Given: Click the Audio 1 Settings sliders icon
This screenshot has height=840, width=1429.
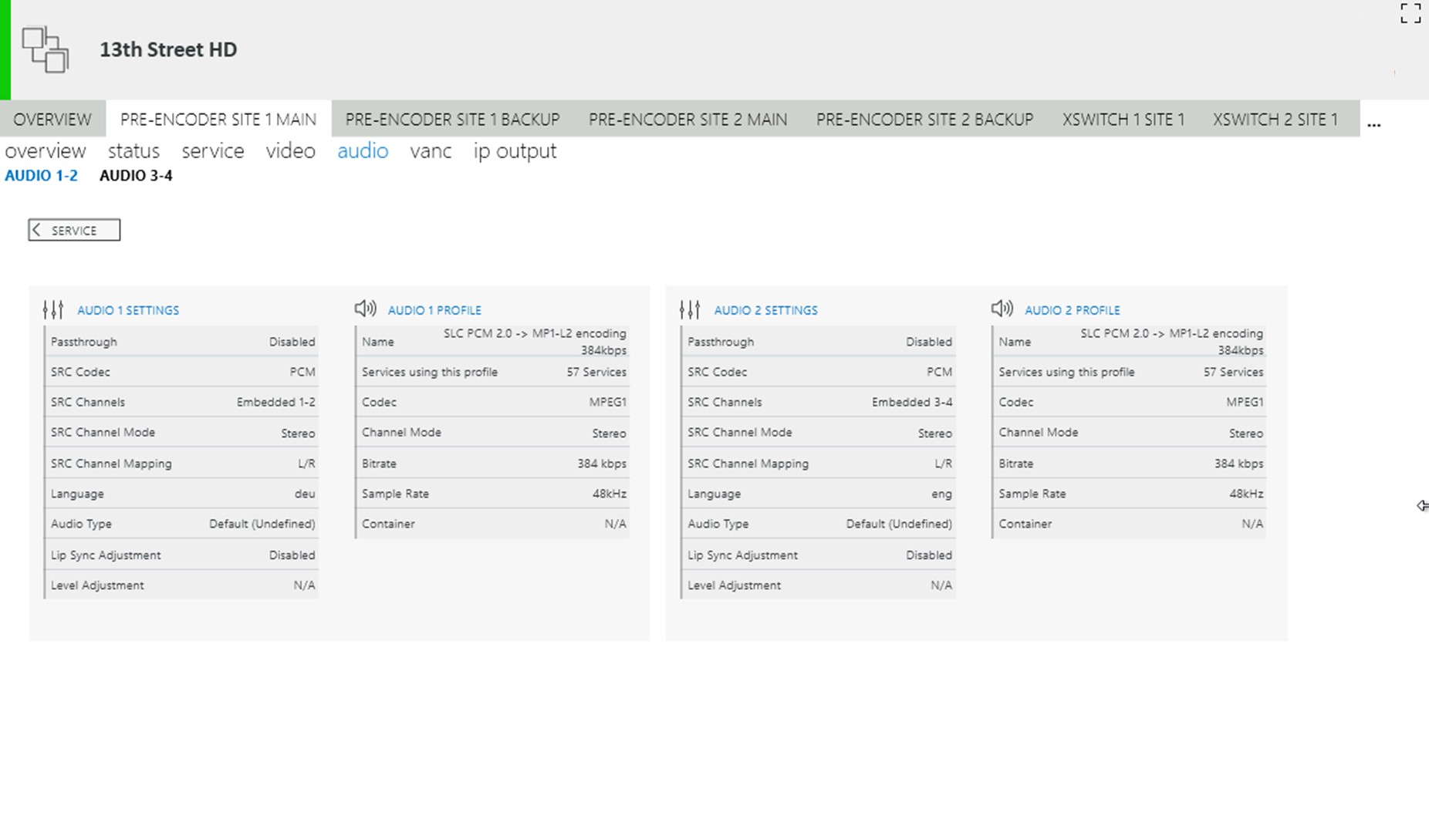Looking at the screenshot, I should click(x=53, y=310).
